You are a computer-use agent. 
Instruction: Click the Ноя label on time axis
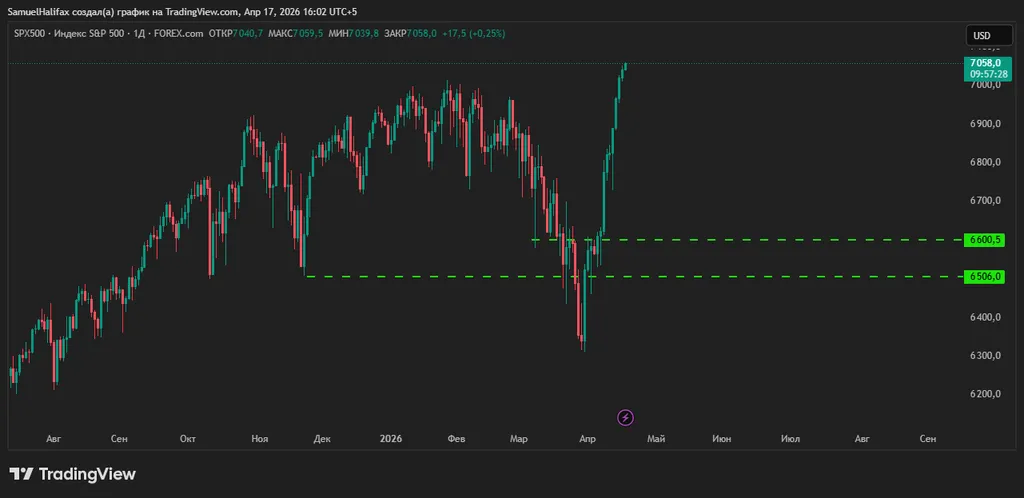[x=260, y=439]
